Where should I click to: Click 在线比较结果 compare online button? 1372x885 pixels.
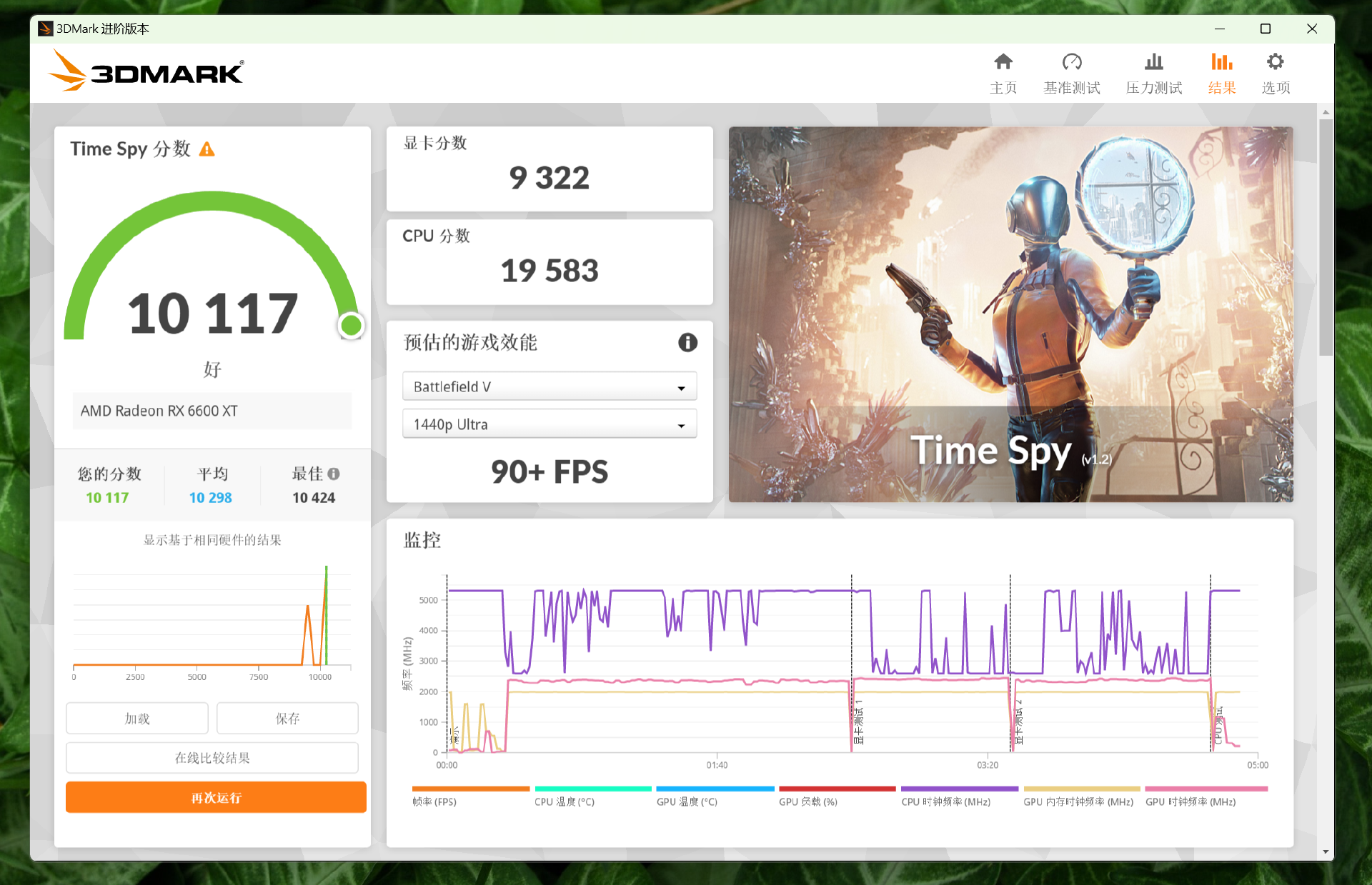(x=212, y=758)
